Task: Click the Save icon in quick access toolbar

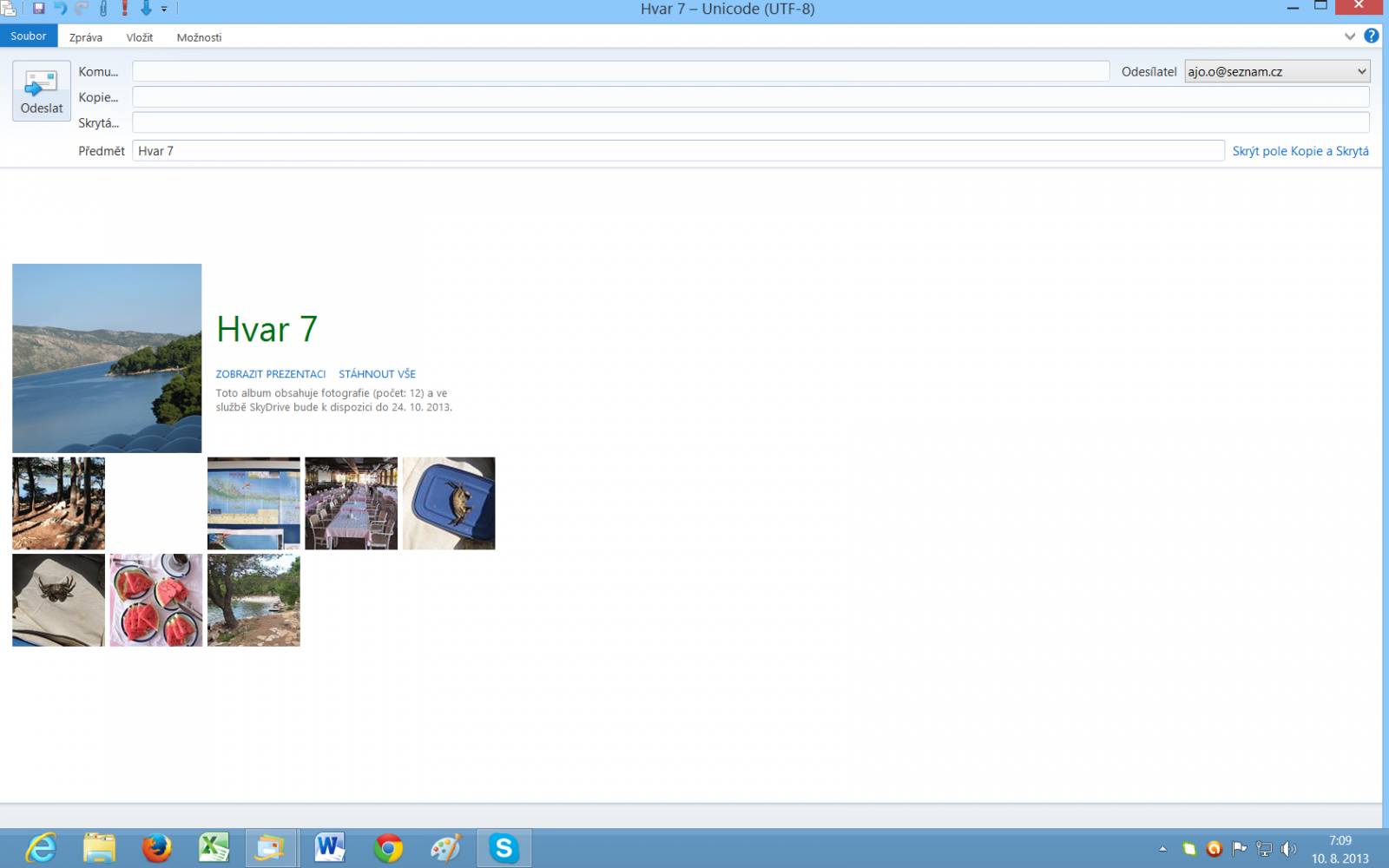Action: (x=38, y=9)
